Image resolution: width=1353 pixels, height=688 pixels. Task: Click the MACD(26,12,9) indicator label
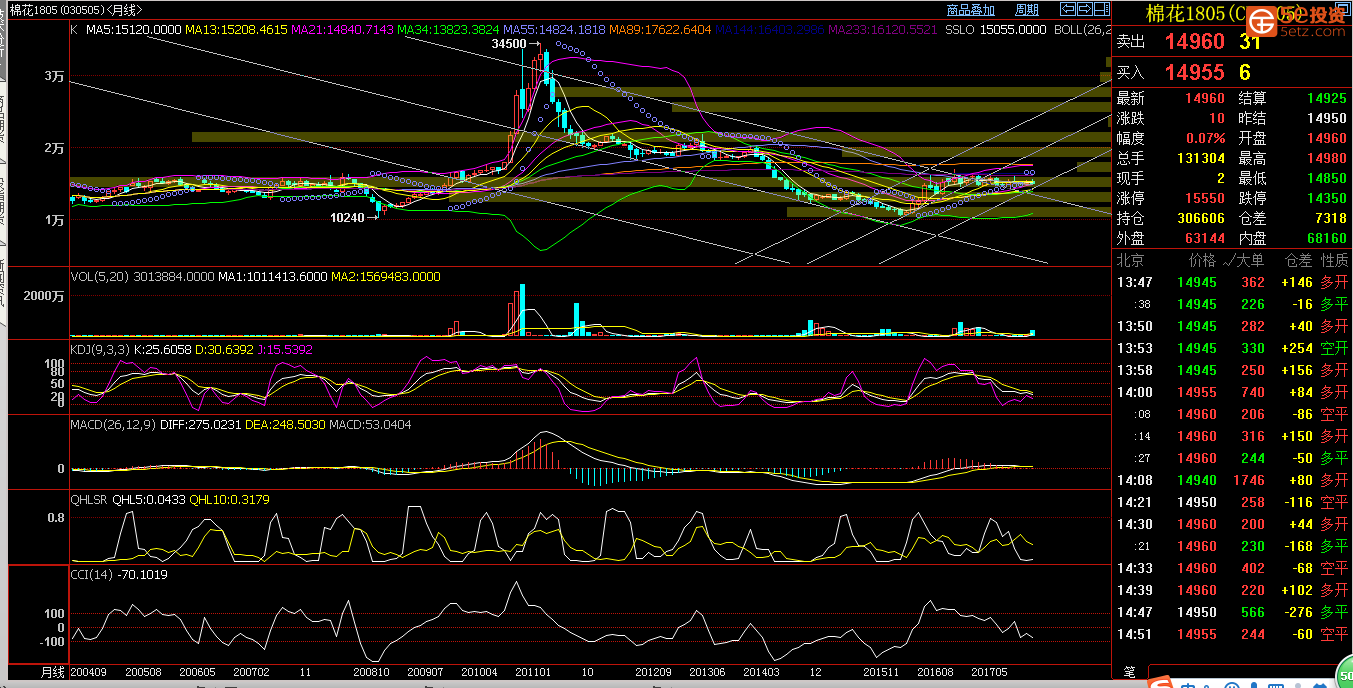click(115, 425)
